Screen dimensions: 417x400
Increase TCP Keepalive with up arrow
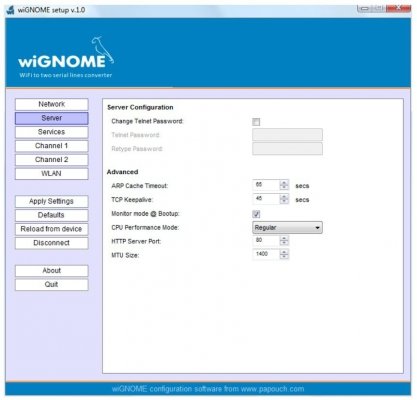(284, 197)
